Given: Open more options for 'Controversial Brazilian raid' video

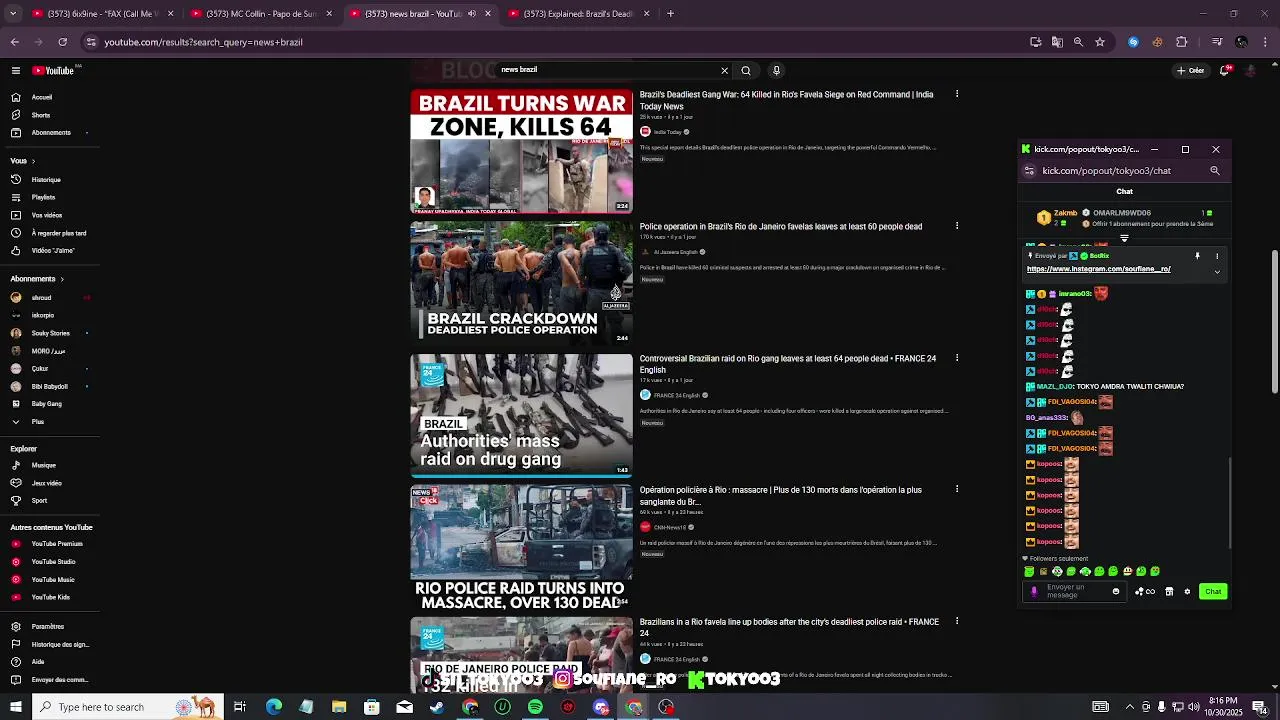Looking at the screenshot, I should (x=957, y=358).
